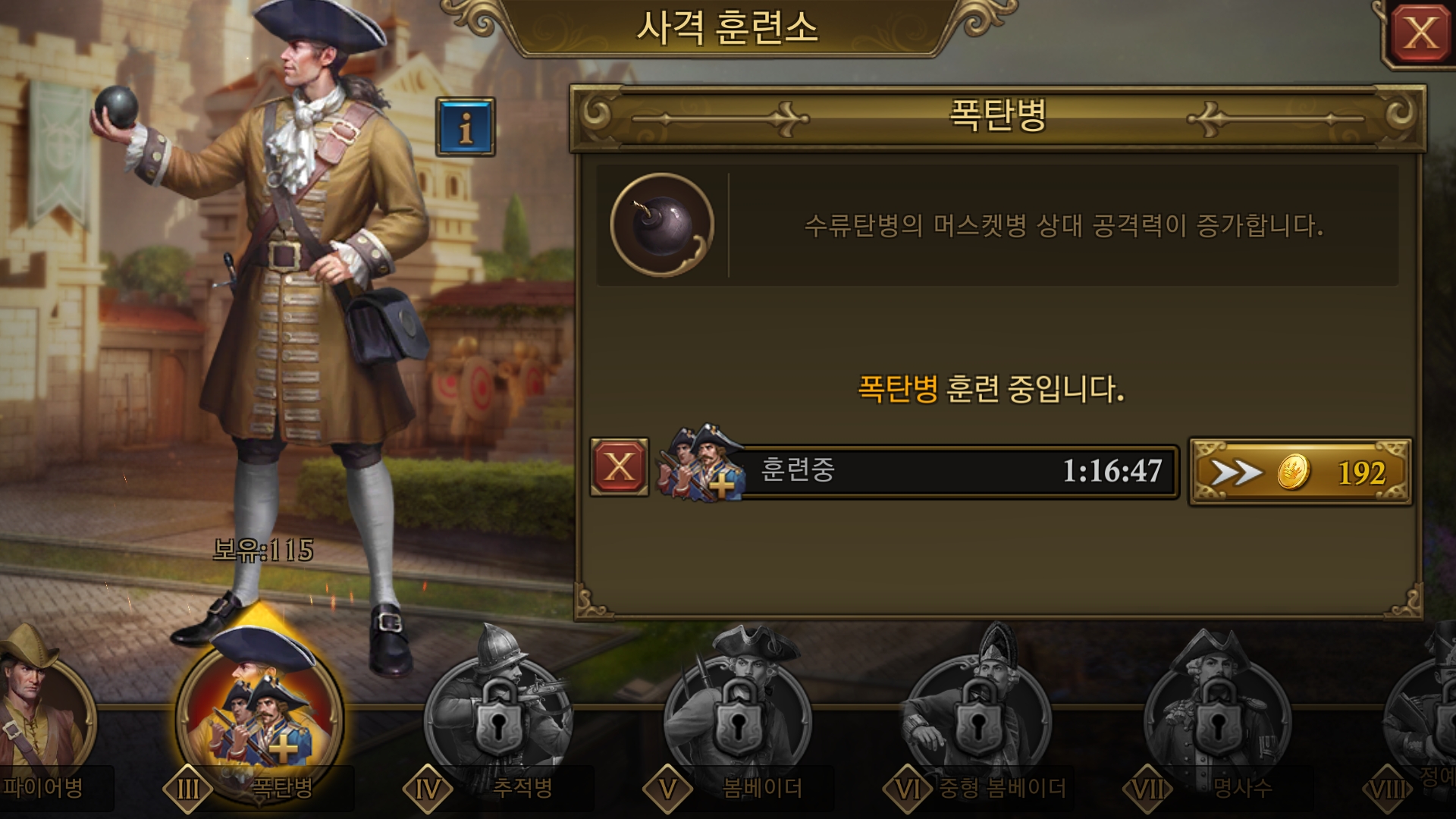1456x819 pixels.
Task: Click the tier VI badge
Action: point(908,789)
